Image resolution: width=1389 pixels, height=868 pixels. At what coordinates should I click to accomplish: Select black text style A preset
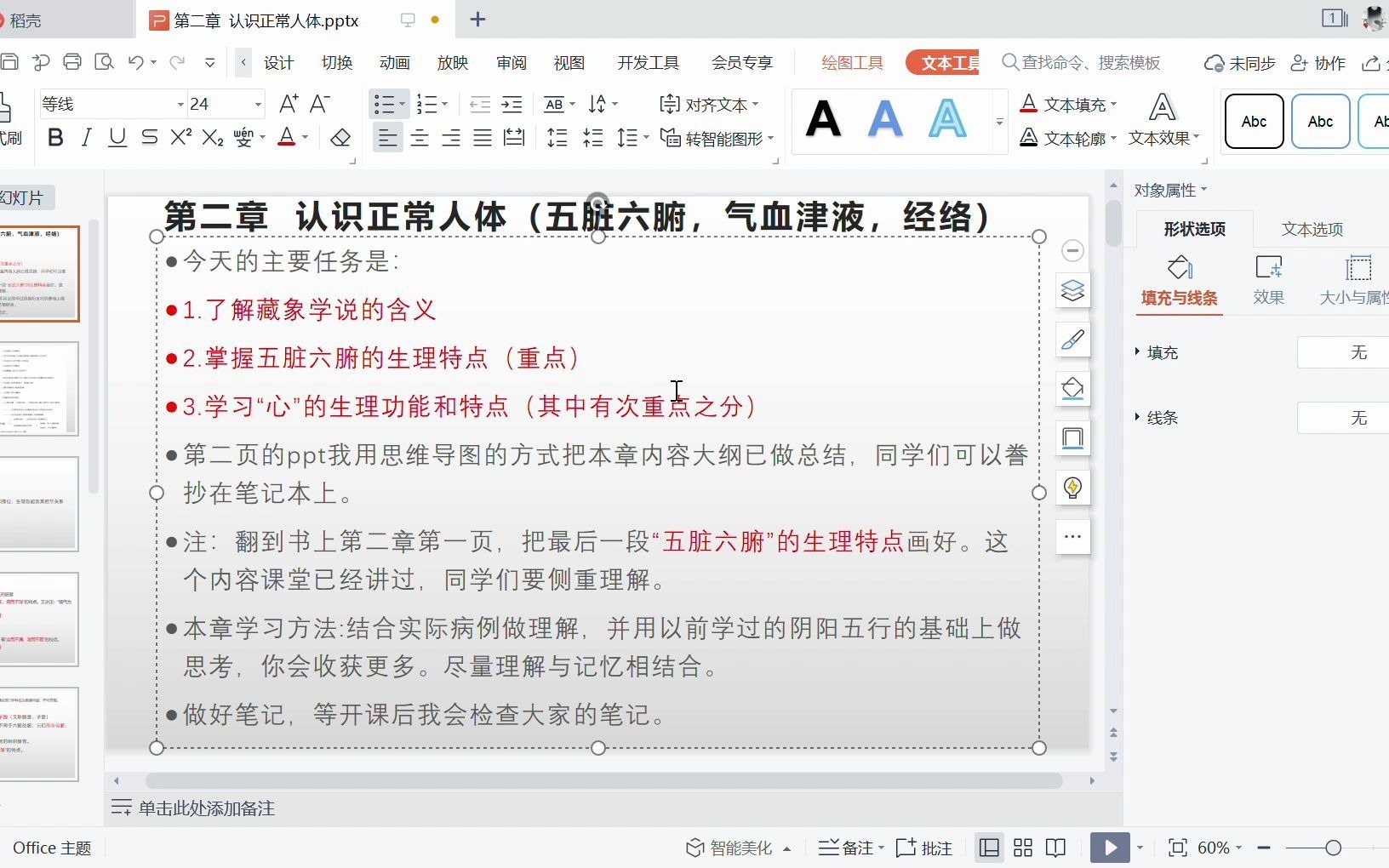click(x=823, y=119)
